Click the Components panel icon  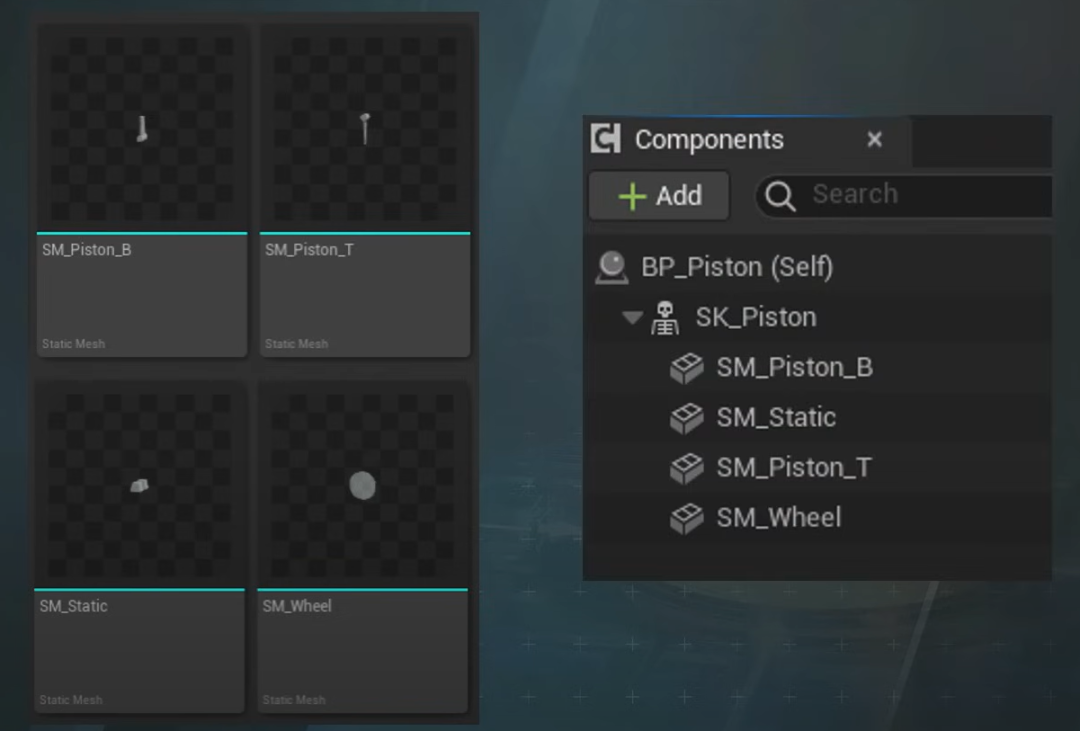coord(605,138)
